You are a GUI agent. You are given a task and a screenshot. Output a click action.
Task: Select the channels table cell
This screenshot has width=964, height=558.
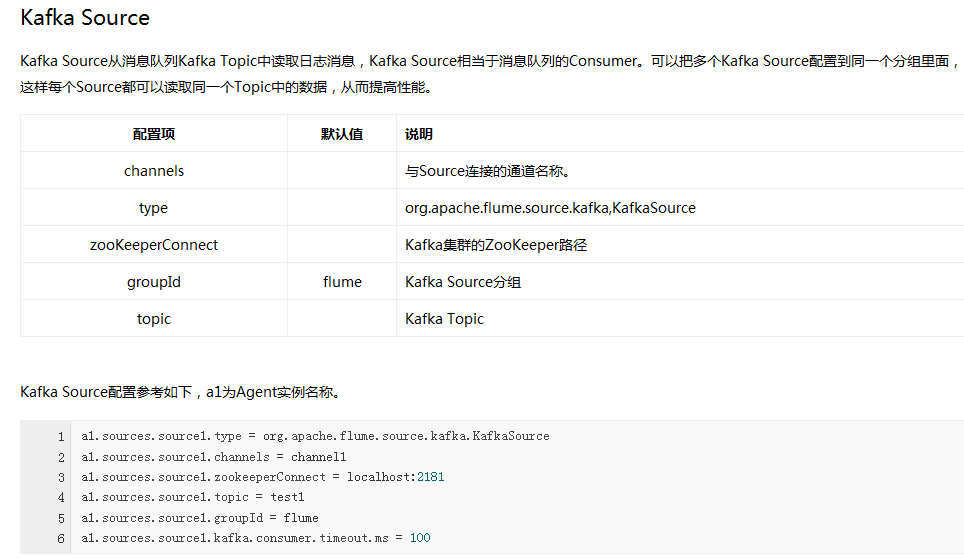(x=154, y=171)
